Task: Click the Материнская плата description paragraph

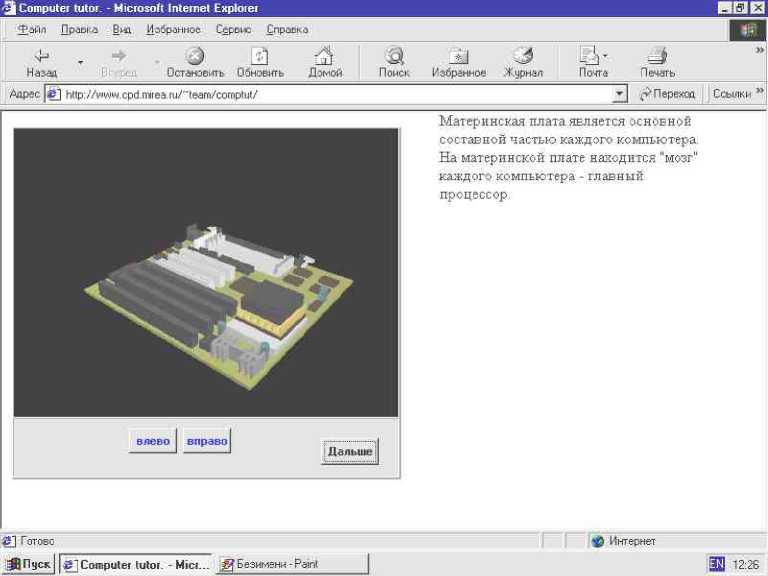Action: coord(568,158)
